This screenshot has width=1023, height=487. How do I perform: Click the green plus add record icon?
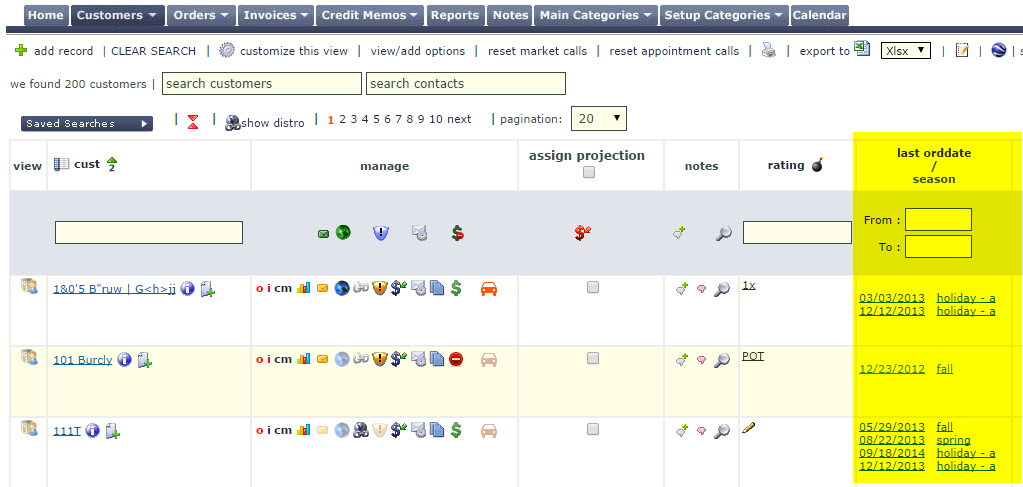click(x=21, y=50)
